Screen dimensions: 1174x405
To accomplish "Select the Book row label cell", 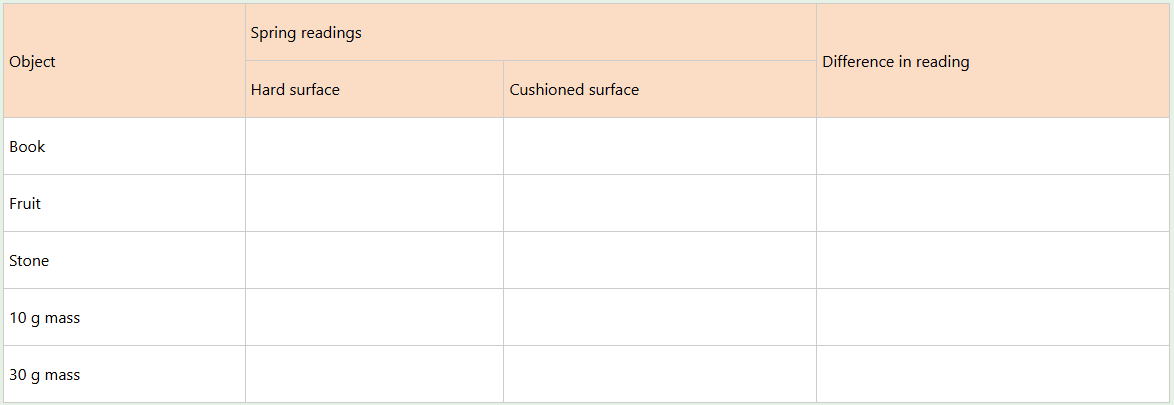I will [124, 147].
